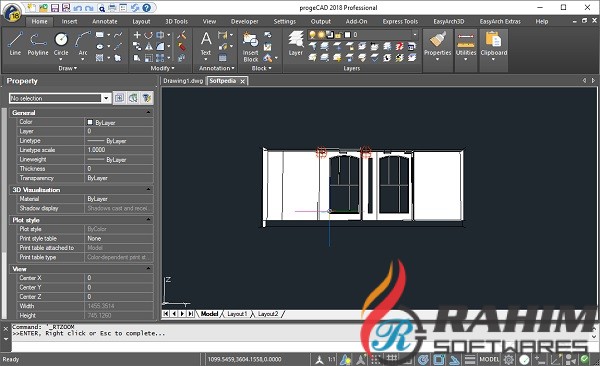Image resolution: width=600 pixels, height=366 pixels.
Task: Click the progeCAD application logo button
Action: [x=12, y=12]
